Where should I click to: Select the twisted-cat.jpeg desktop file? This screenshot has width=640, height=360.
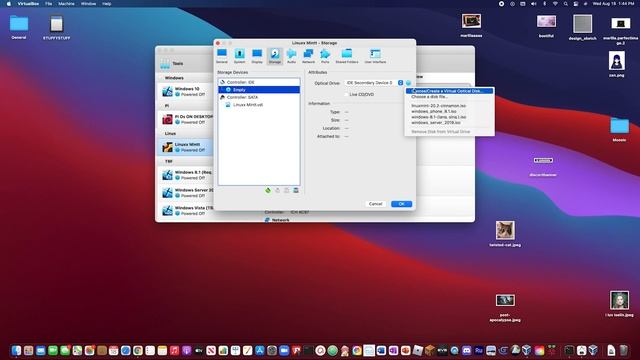[505, 234]
